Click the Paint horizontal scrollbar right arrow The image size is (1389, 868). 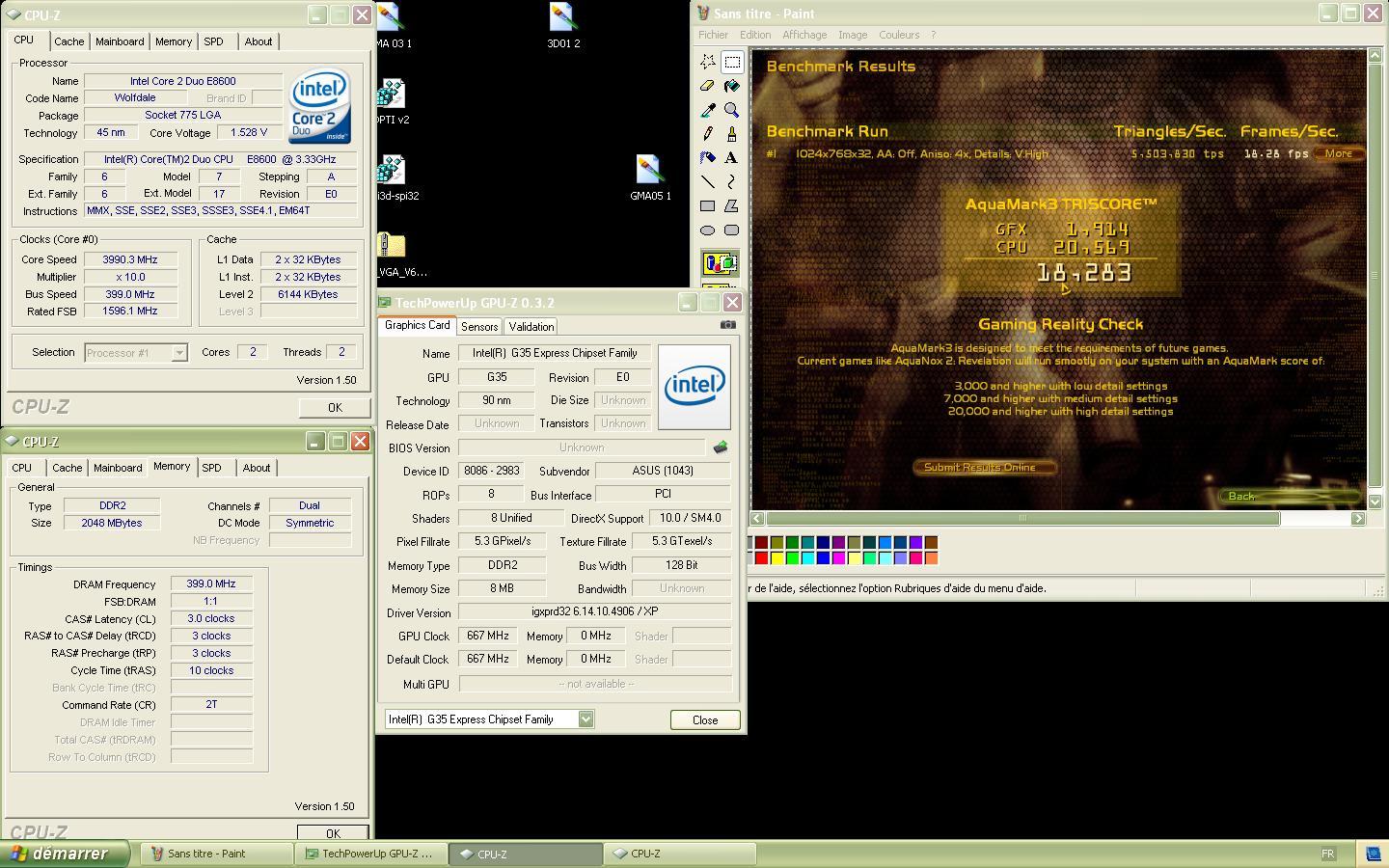(1358, 519)
